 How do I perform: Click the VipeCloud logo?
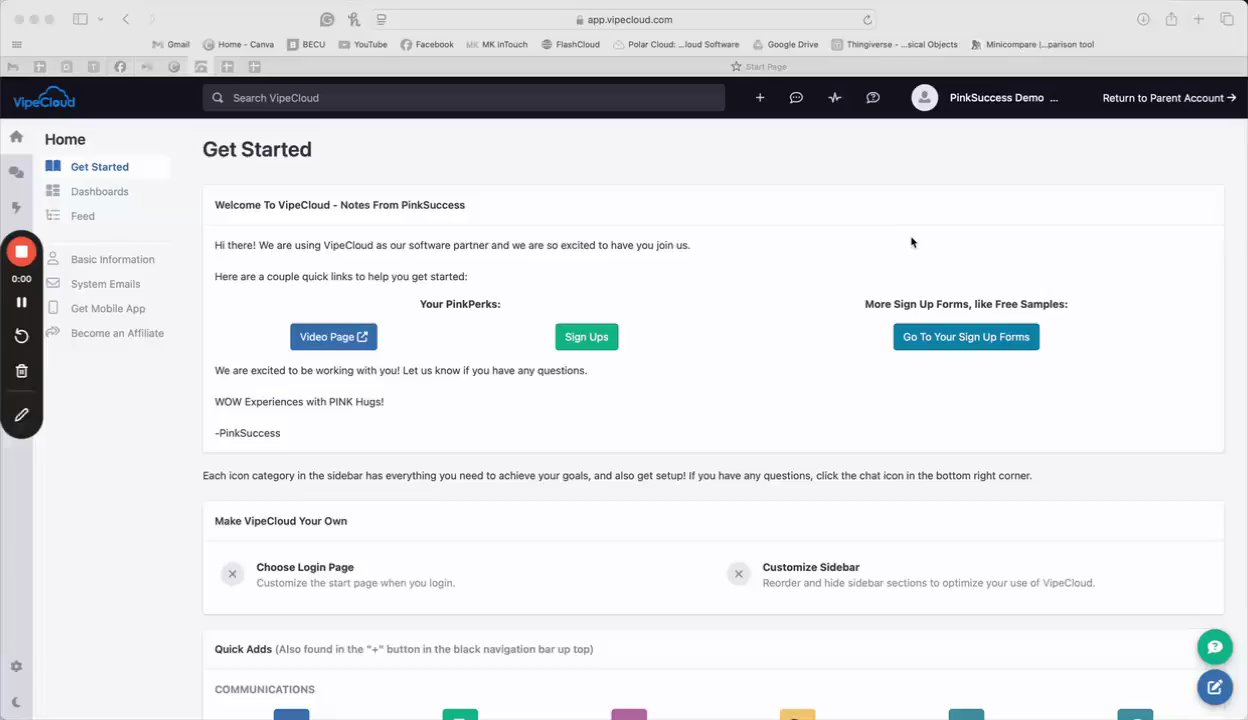[44, 99]
